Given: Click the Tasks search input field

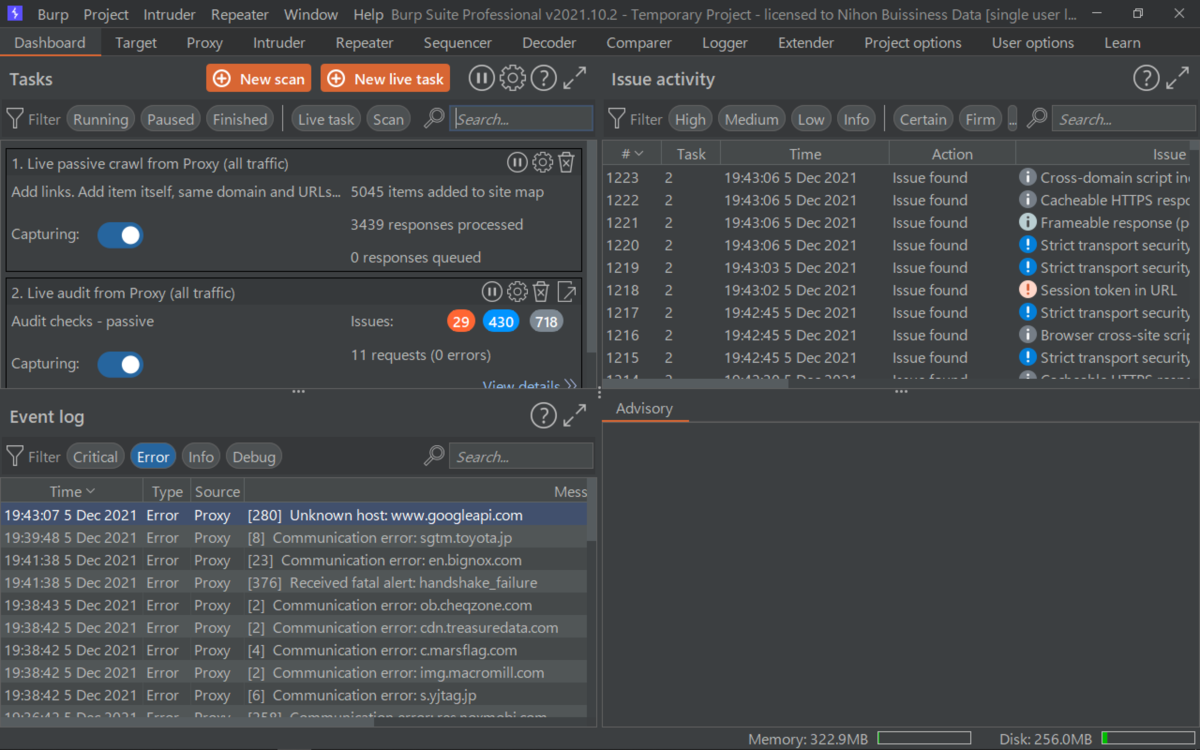Looking at the screenshot, I should [521, 119].
